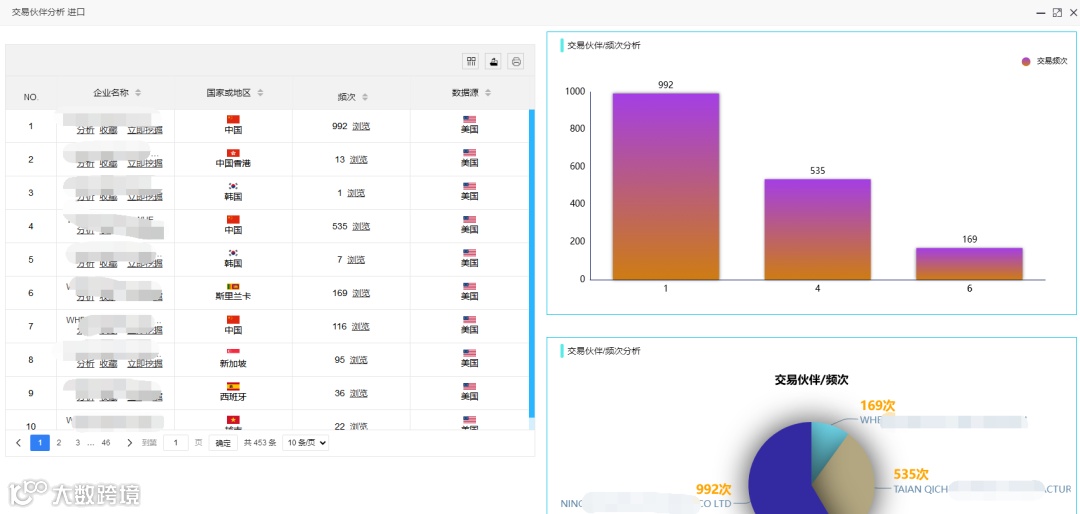1080x514 pixels.
Task: Click 浏览 link next to 992
Action: coord(361,126)
